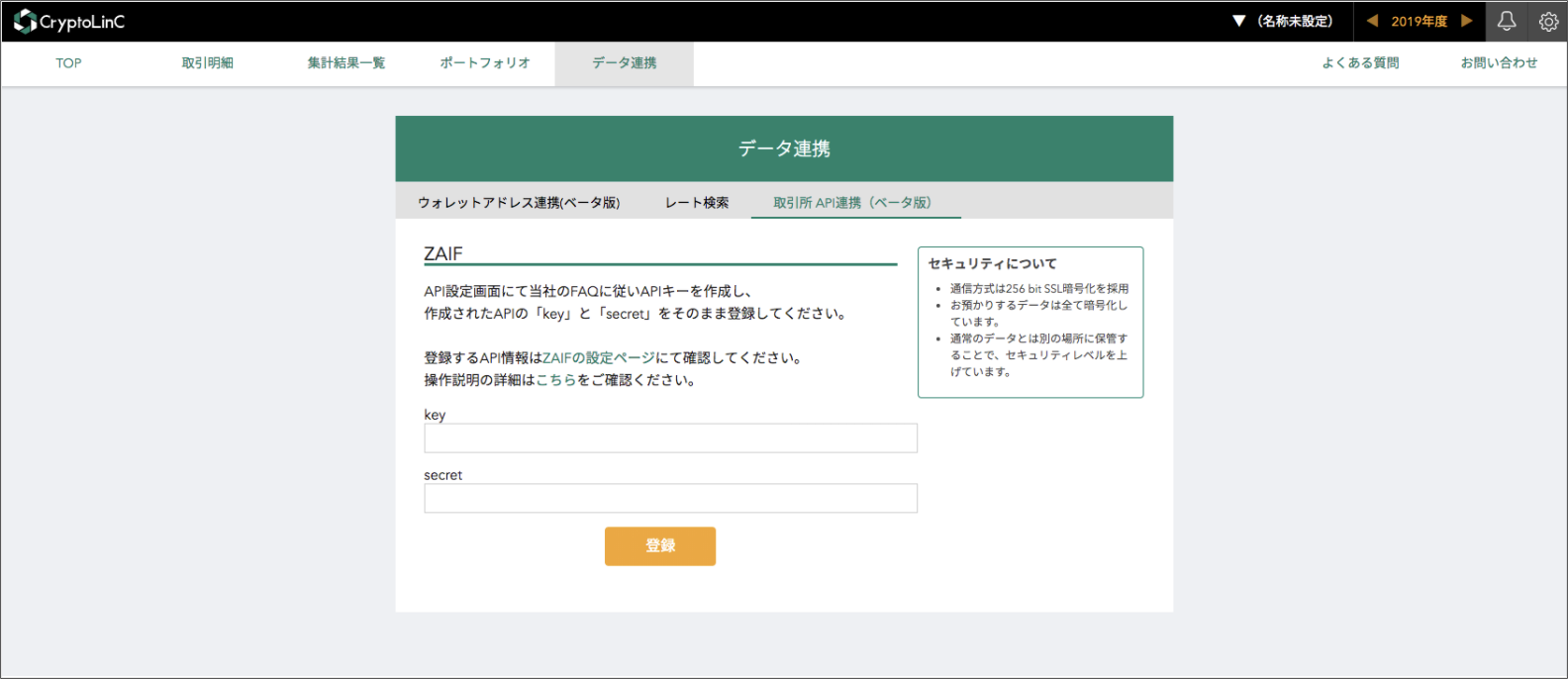This screenshot has width=1568, height=679.
Task: Follow the ZAIFの設定ページ link
Action: click(599, 358)
